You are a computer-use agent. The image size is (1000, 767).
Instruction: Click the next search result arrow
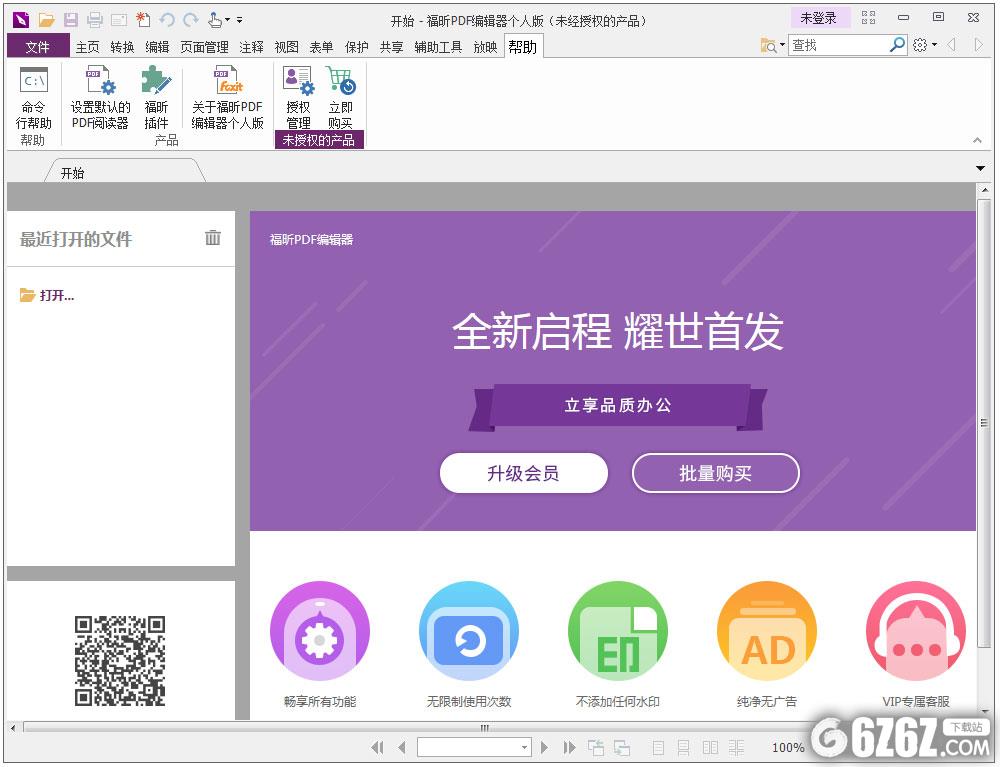[x=979, y=45]
